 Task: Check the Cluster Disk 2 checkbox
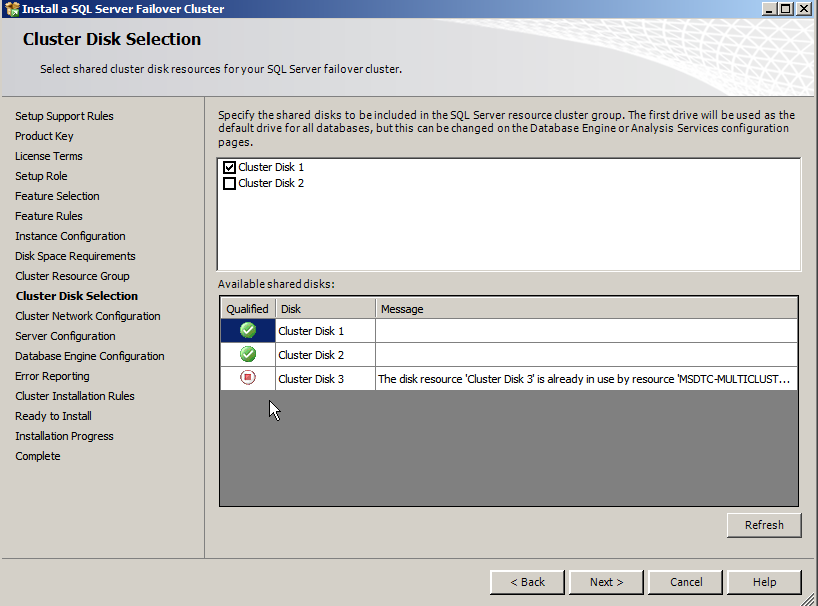click(230, 183)
